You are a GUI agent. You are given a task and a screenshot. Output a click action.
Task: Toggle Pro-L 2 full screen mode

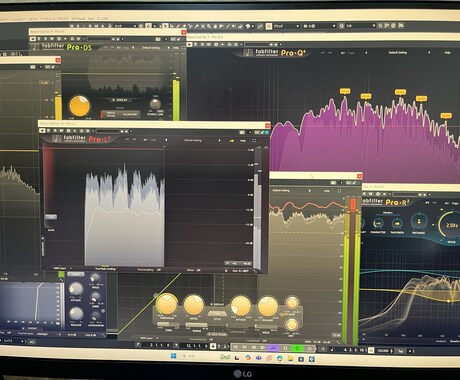(x=254, y=141)
